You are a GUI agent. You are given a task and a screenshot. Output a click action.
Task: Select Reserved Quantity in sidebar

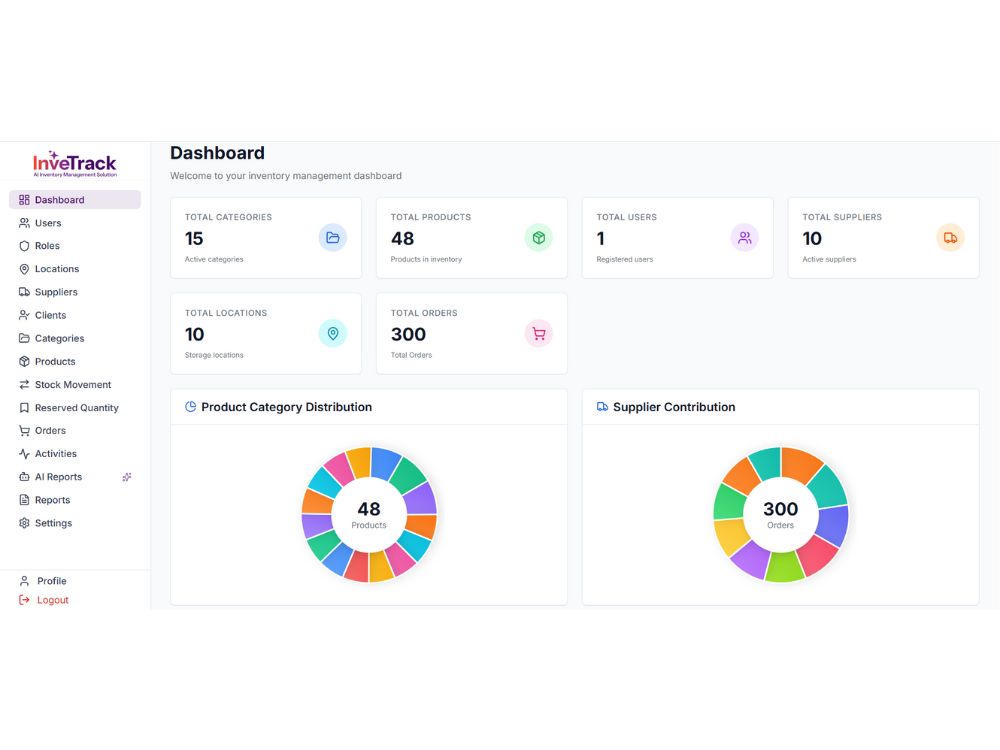[x=75, y=408]
